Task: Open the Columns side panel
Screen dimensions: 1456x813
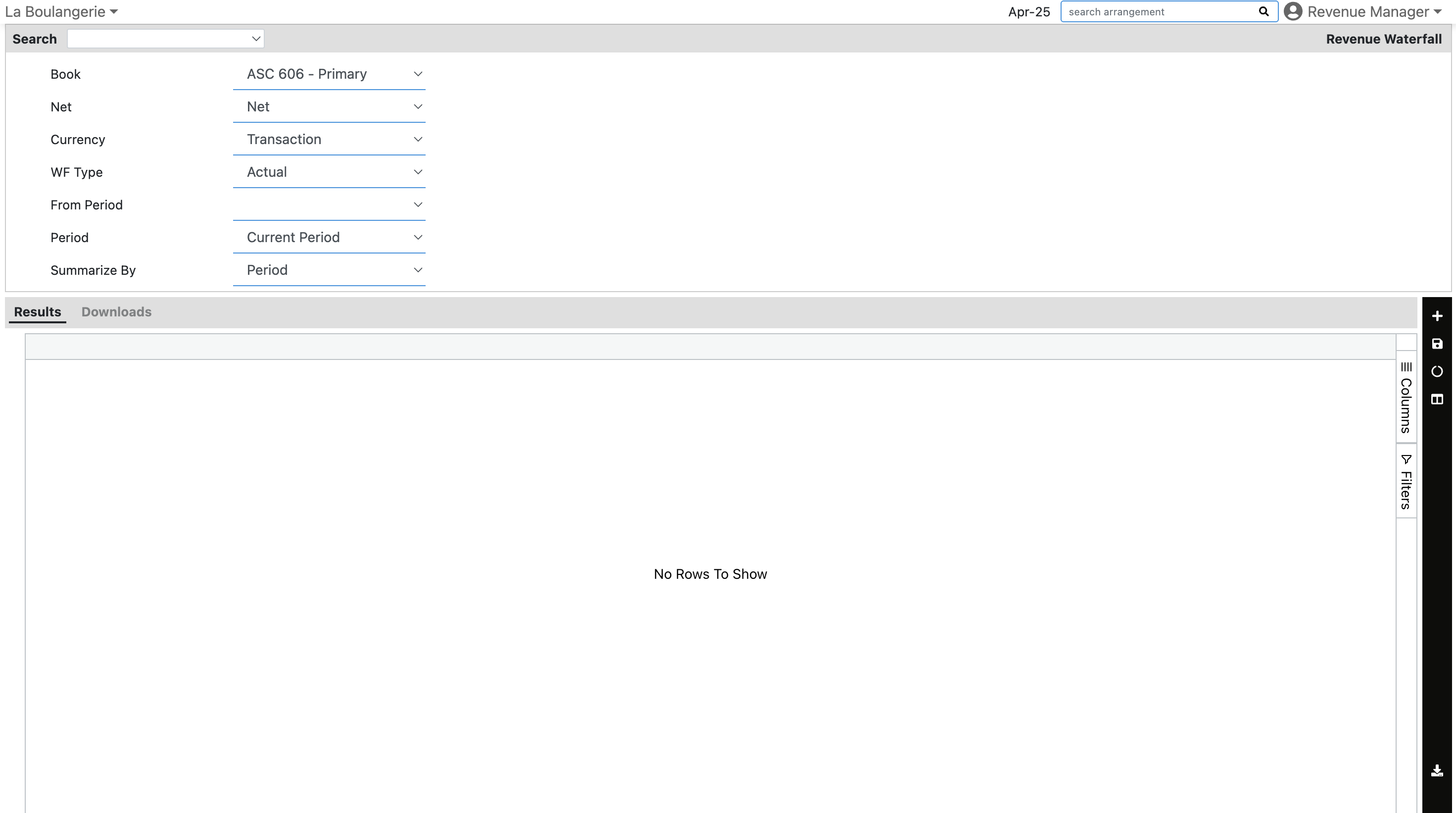Action: pyautogui.click(x=1406, y=398)
